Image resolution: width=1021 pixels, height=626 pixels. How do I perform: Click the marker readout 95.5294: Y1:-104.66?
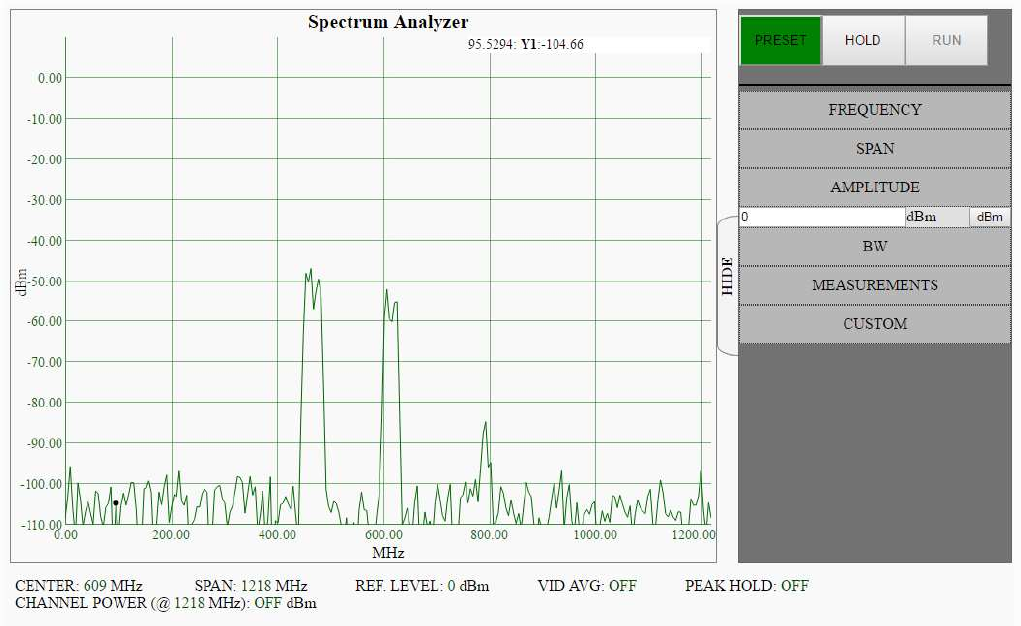(x=525, y=44)
